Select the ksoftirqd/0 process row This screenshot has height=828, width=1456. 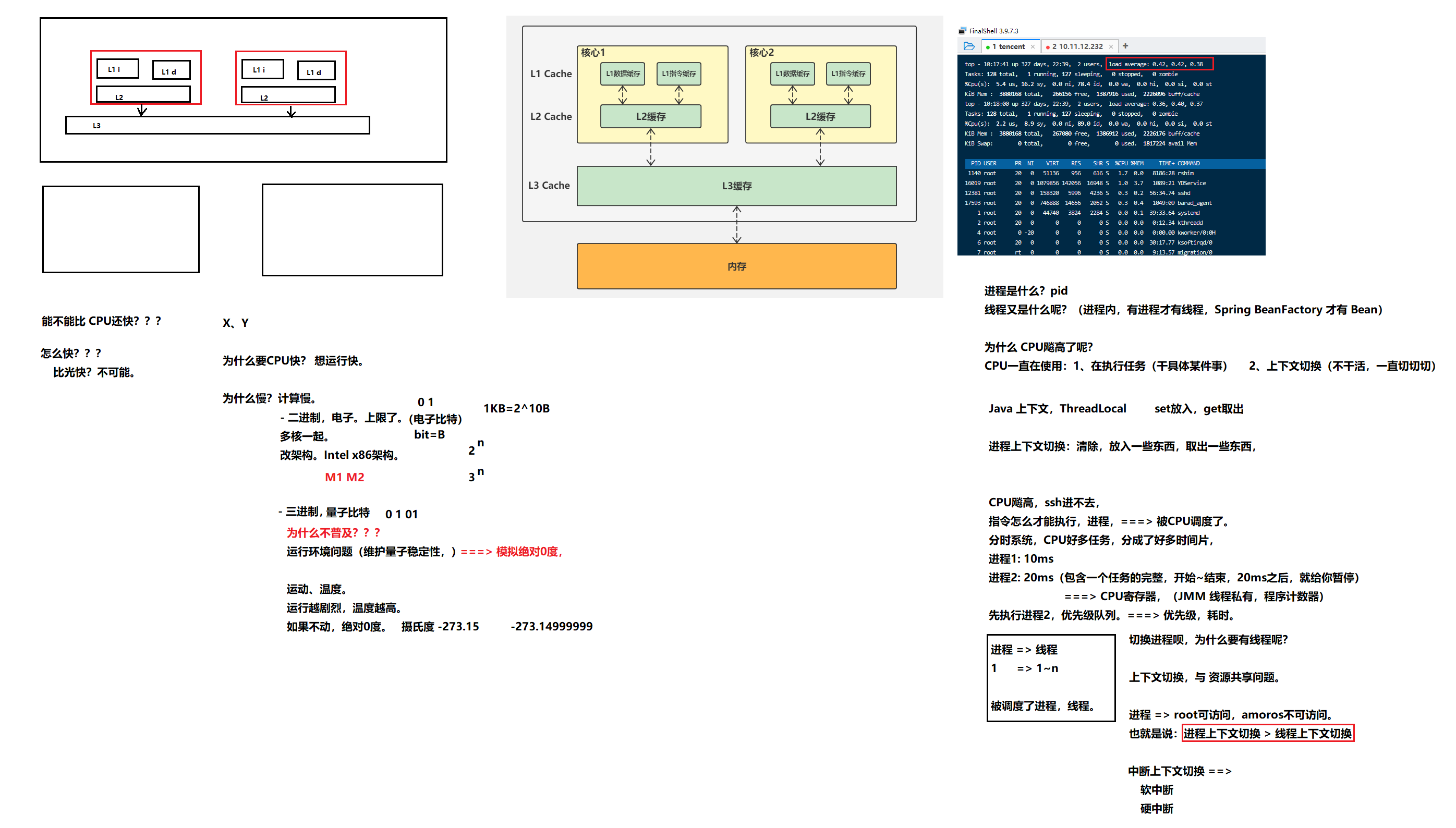coord(1111,243)
